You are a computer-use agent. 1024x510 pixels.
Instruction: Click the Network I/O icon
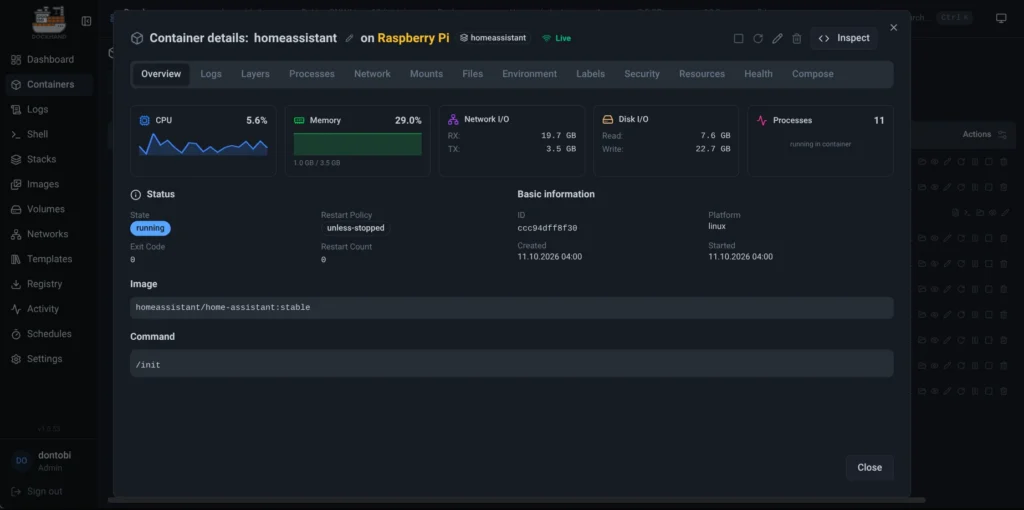click(x=453, y=120)
